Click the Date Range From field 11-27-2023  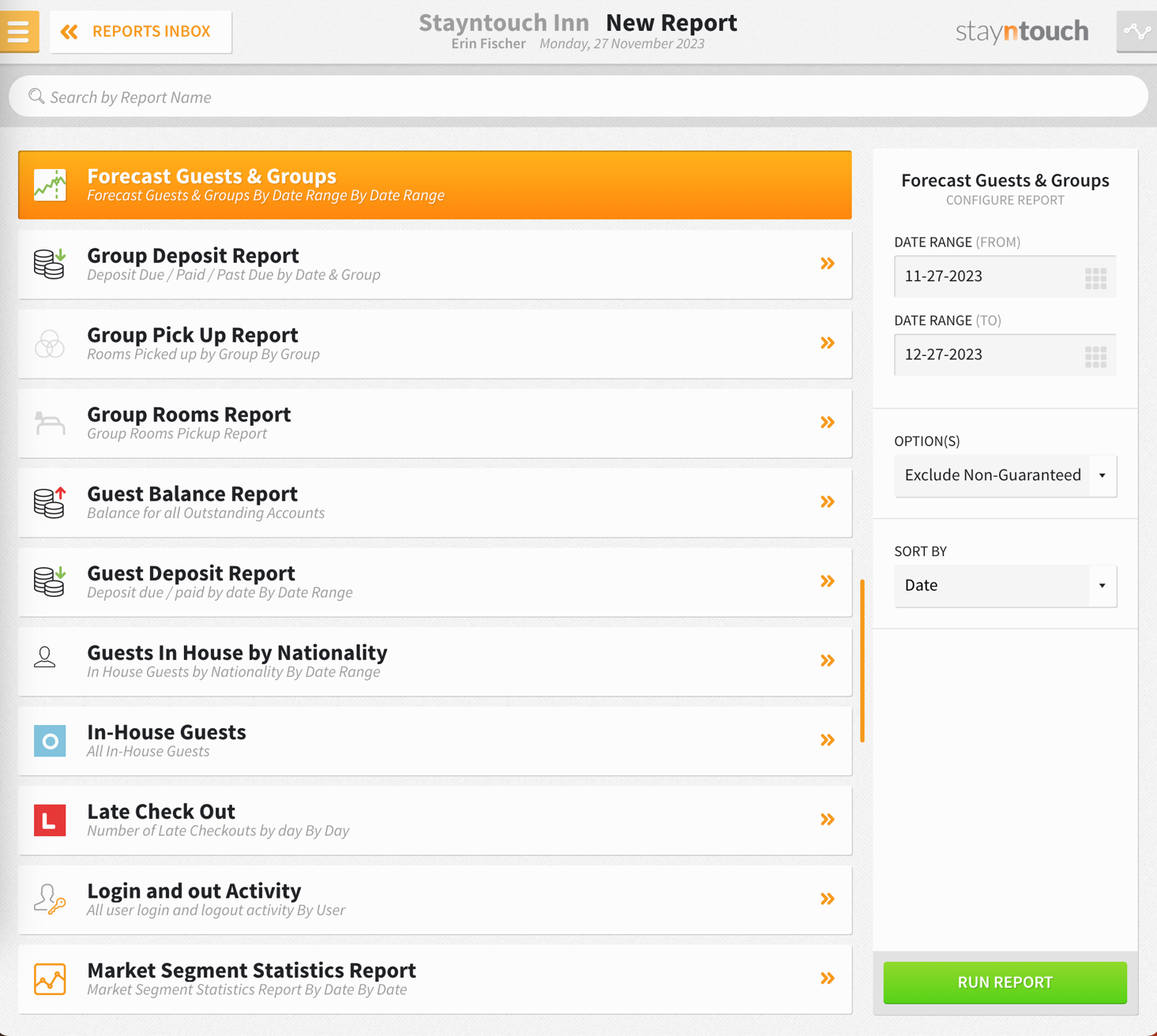1005,276
